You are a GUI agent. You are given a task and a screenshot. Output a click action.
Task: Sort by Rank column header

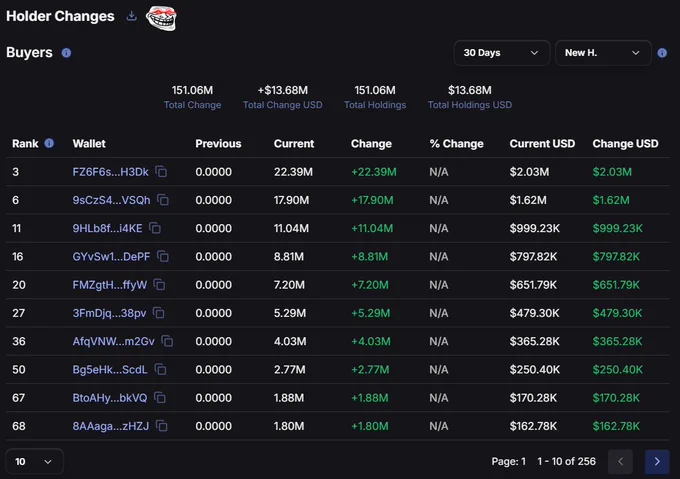[x=25, y=143]
